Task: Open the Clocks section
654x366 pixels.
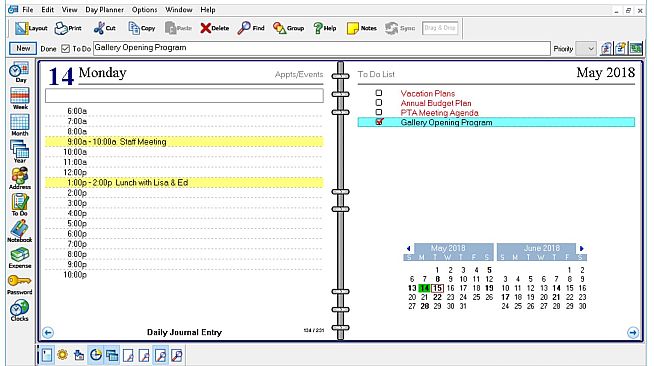Action: [x=20, y=311]
